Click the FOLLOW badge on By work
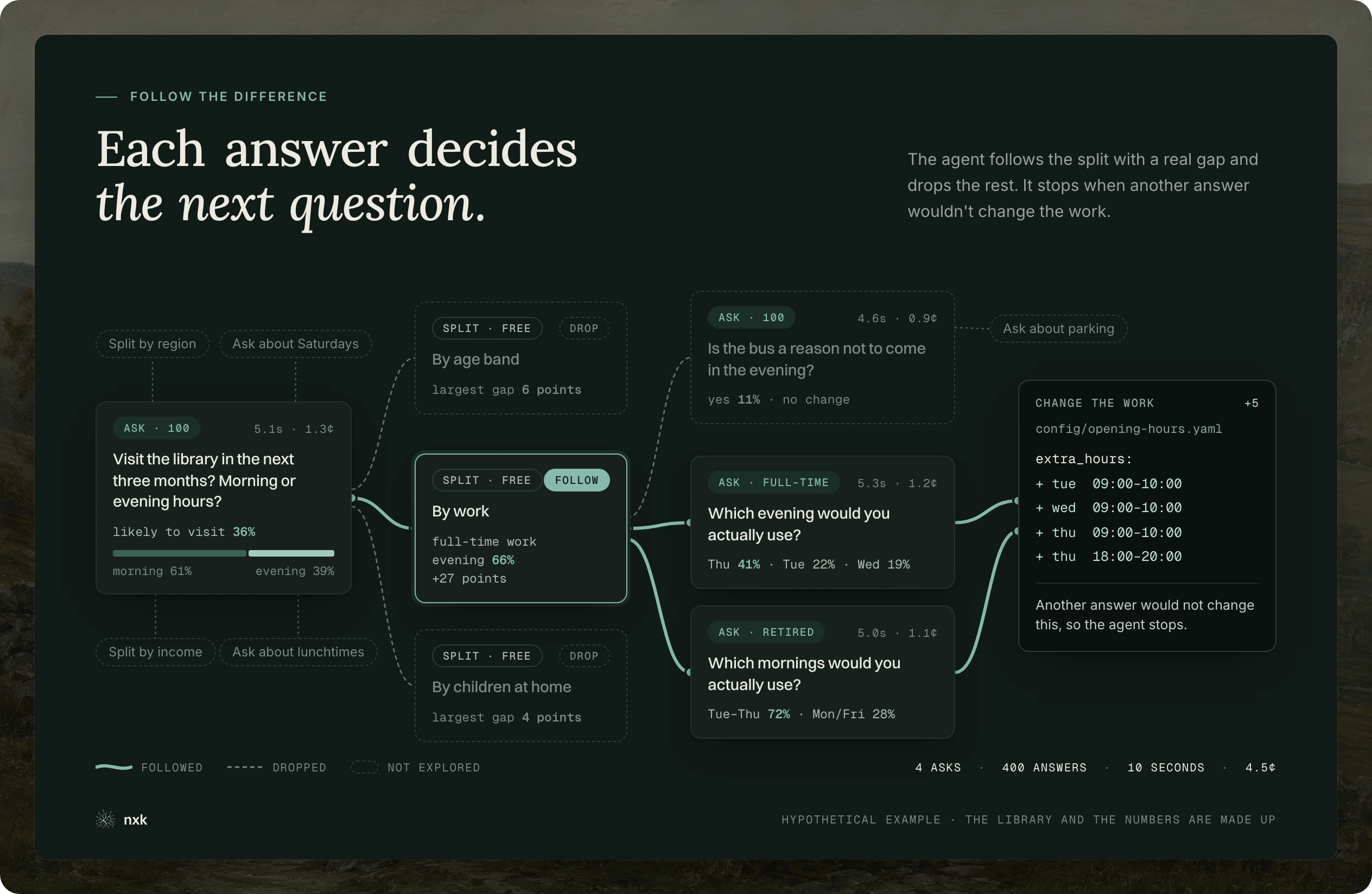Image resolution: width=1372 pixels, height=894 pixels. click(x=576, y=480)
